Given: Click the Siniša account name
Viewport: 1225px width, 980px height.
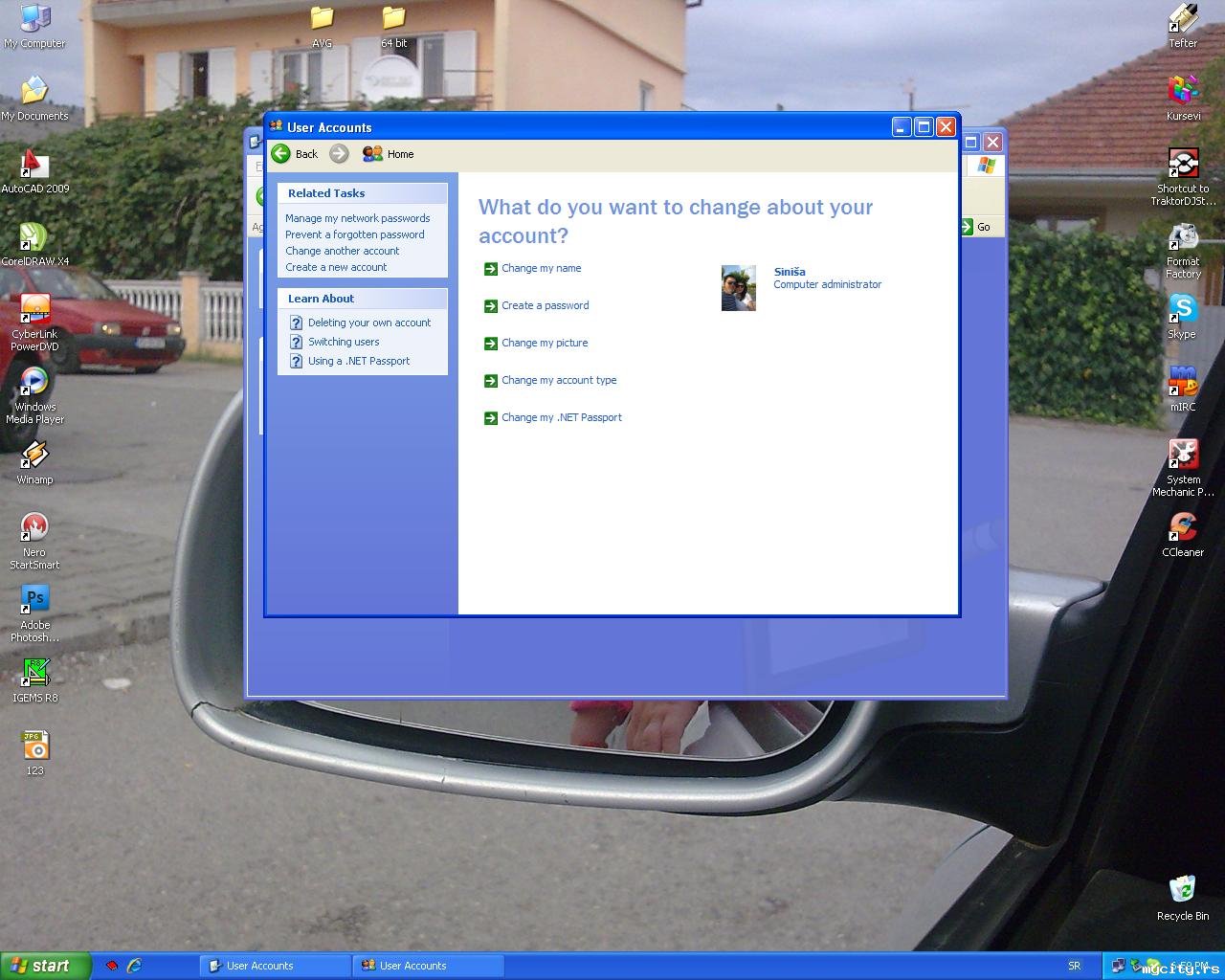Looking at the screenshot, I should [790, 272].
